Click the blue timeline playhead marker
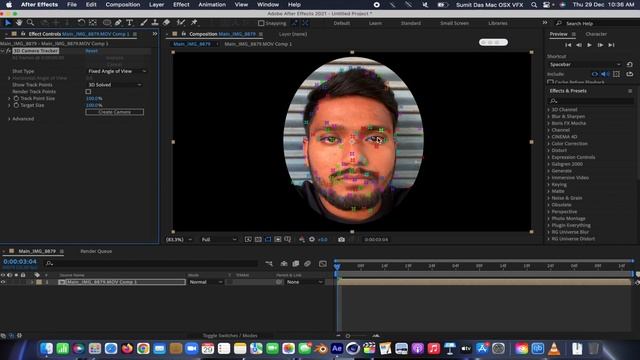 coord(337,266)
